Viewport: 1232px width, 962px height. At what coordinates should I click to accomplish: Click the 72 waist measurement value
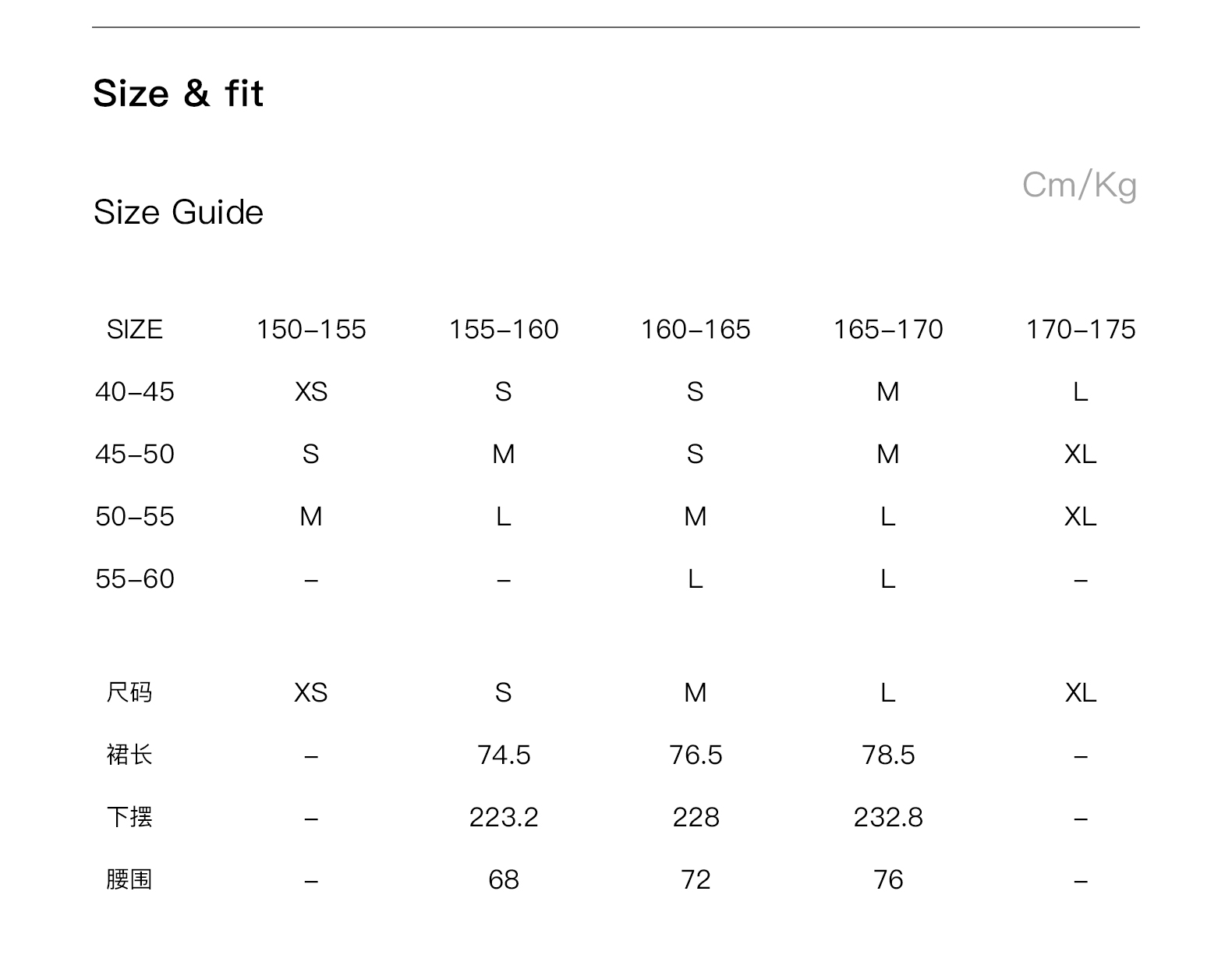[696, 879]
